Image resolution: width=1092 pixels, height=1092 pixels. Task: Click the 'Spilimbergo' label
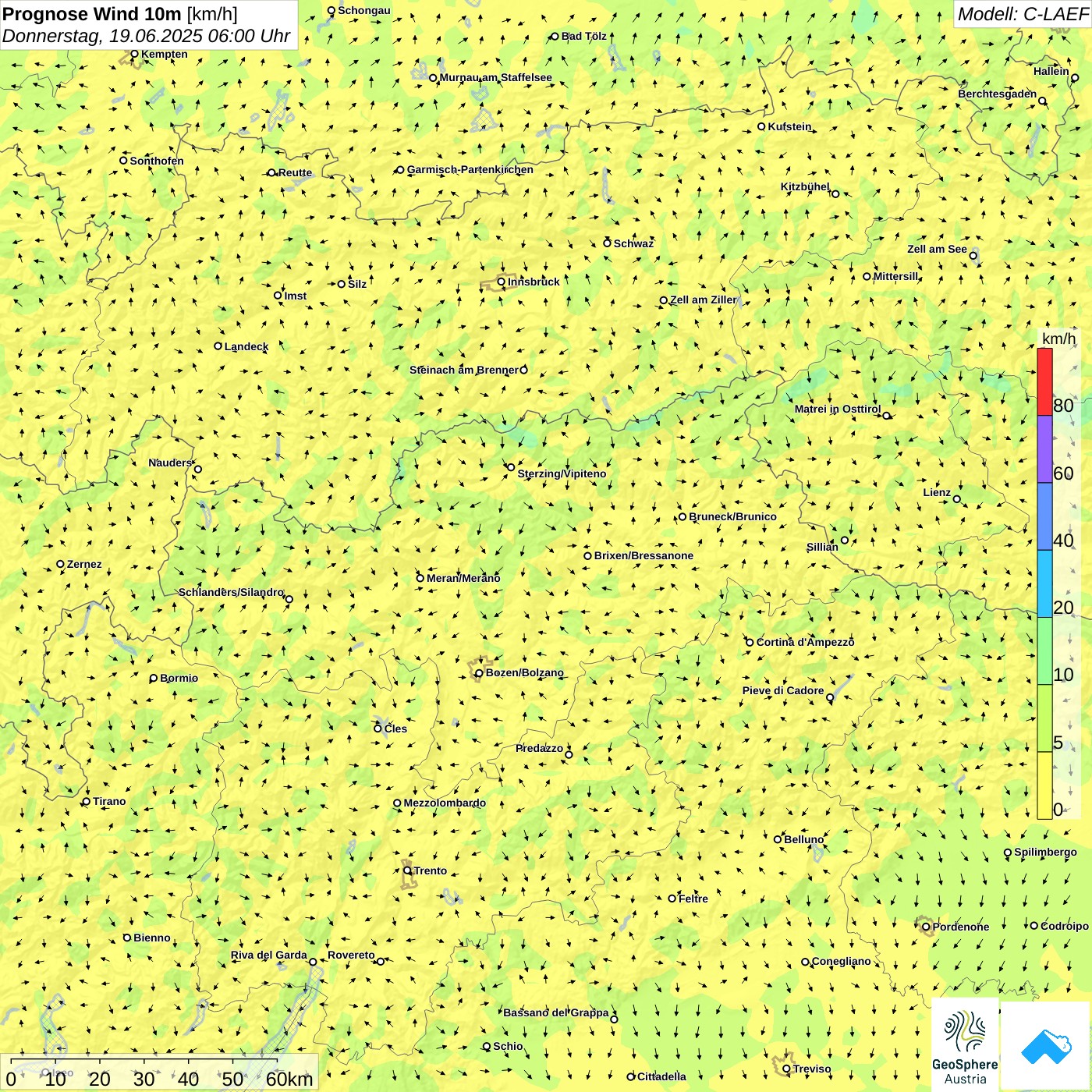point(1046,853)
